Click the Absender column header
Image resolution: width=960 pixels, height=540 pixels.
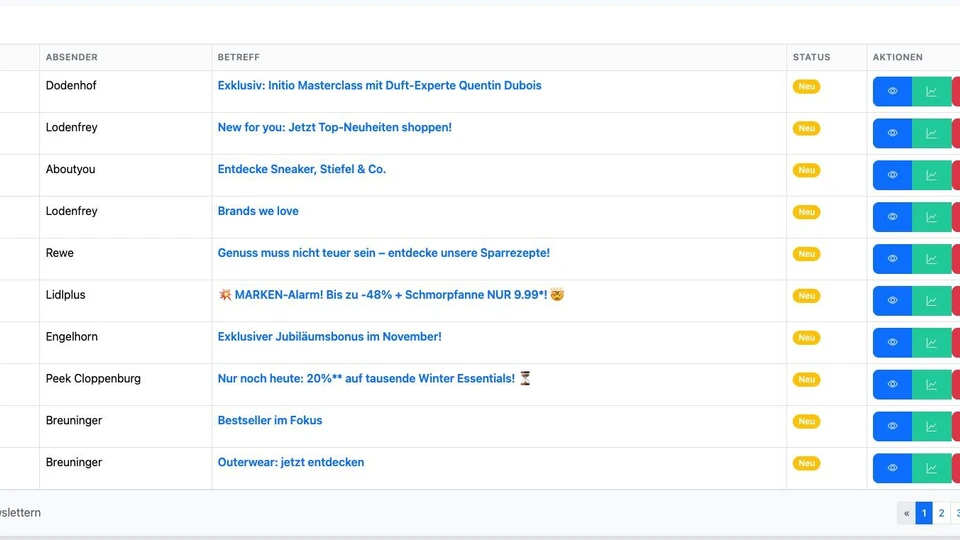tap(72, 58)
